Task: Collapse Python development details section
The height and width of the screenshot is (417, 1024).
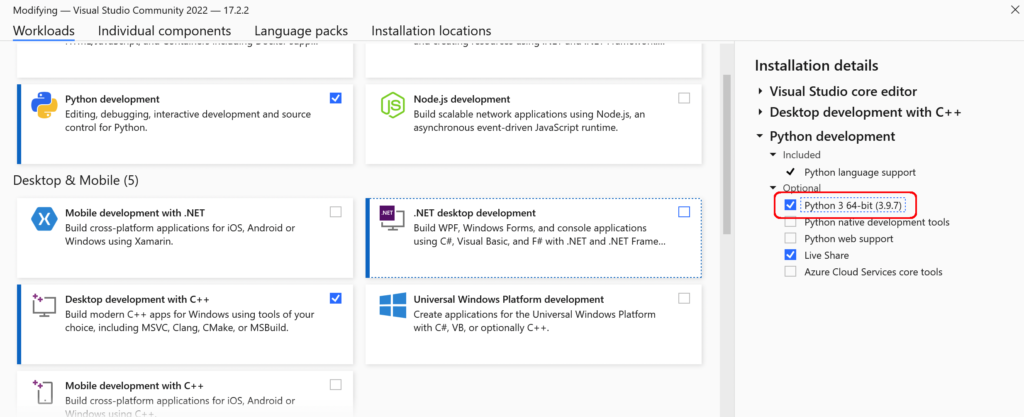Action: pyautogui.click(x=760, y=136)
